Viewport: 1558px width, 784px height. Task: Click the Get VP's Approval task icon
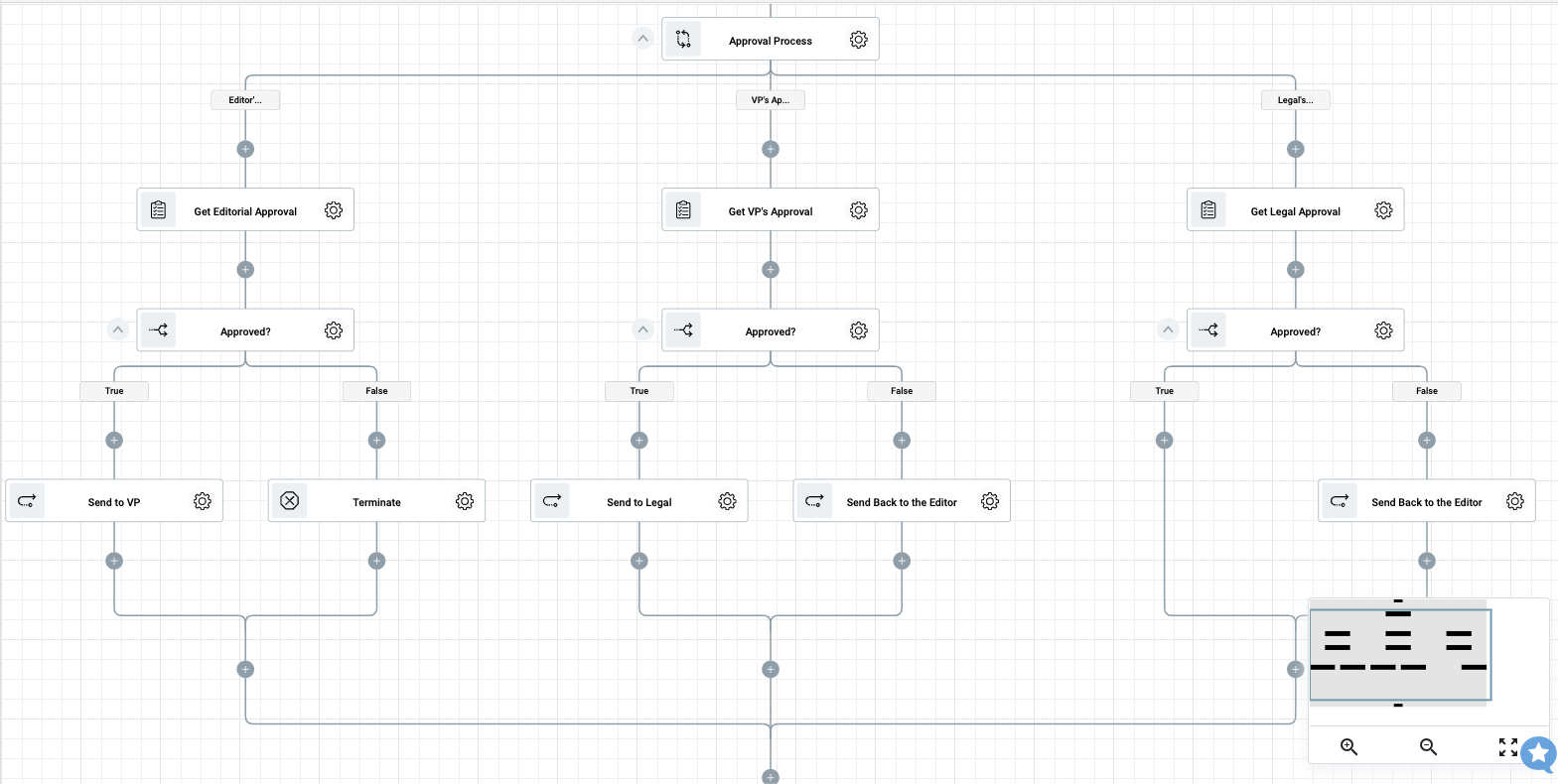pyautogui.click(x=683, y=210)
